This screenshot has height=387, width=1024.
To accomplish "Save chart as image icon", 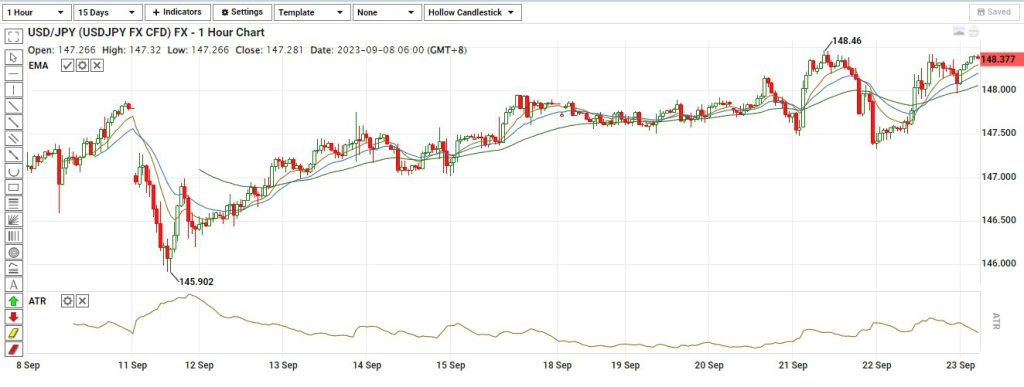I will (x=959, y=32).
